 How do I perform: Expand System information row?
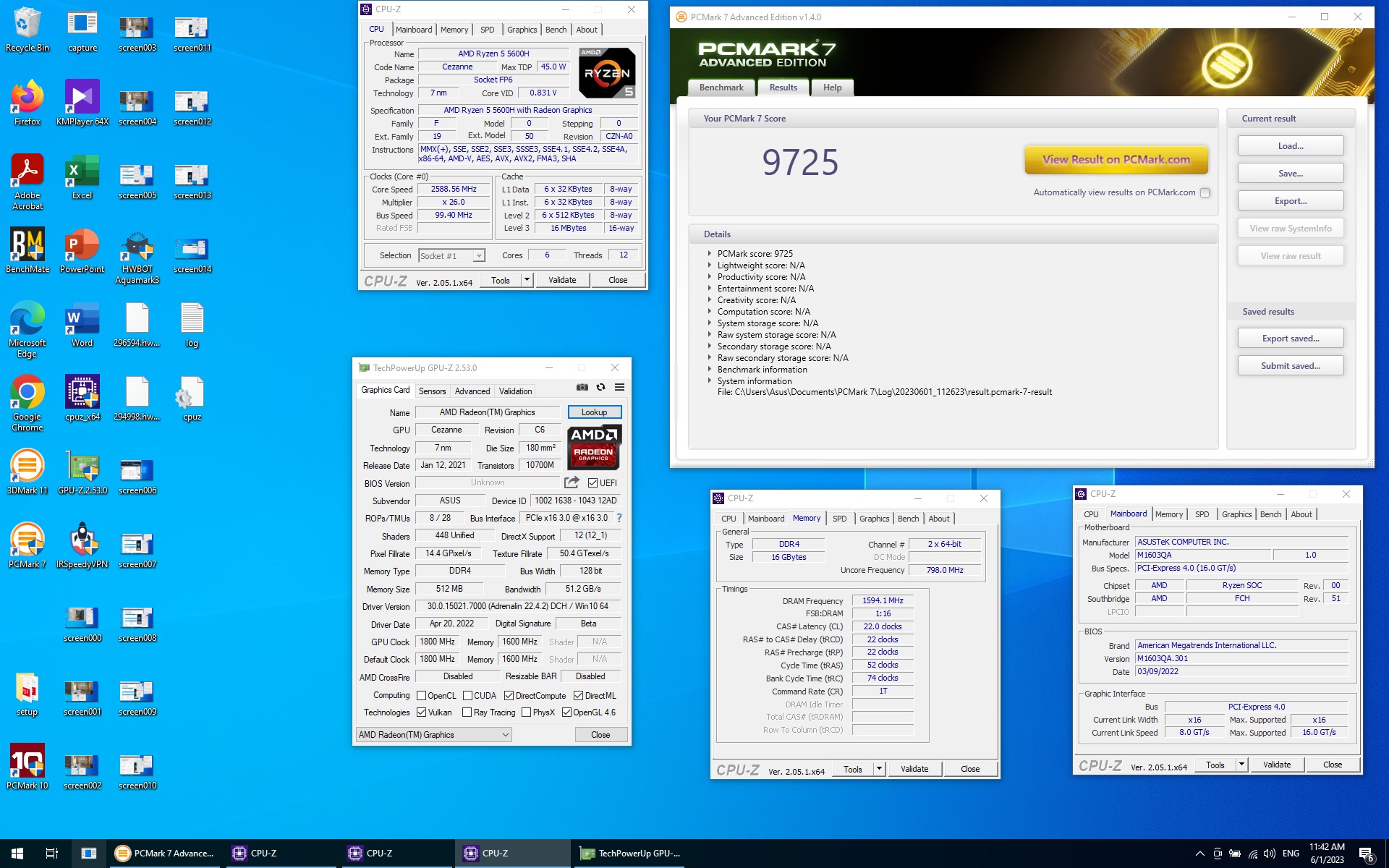[x=709, y=381]
